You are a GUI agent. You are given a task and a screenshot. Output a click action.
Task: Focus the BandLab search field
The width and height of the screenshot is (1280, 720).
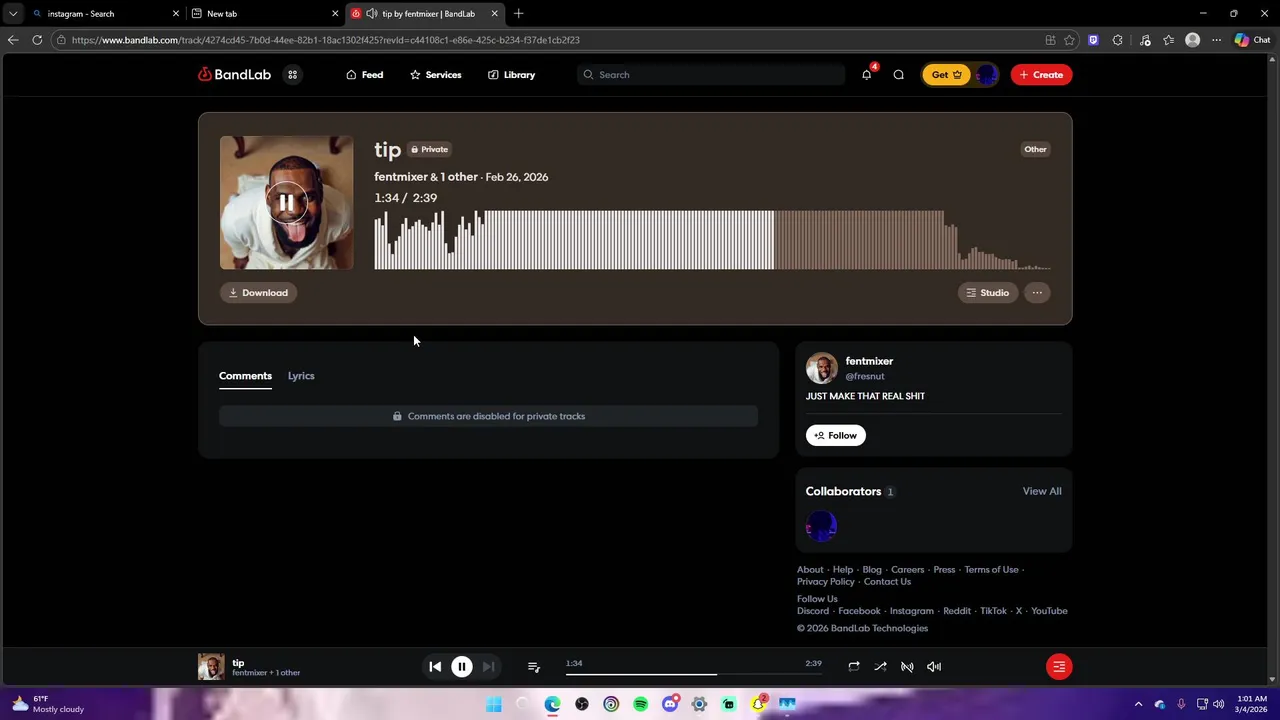click(711, 75)
